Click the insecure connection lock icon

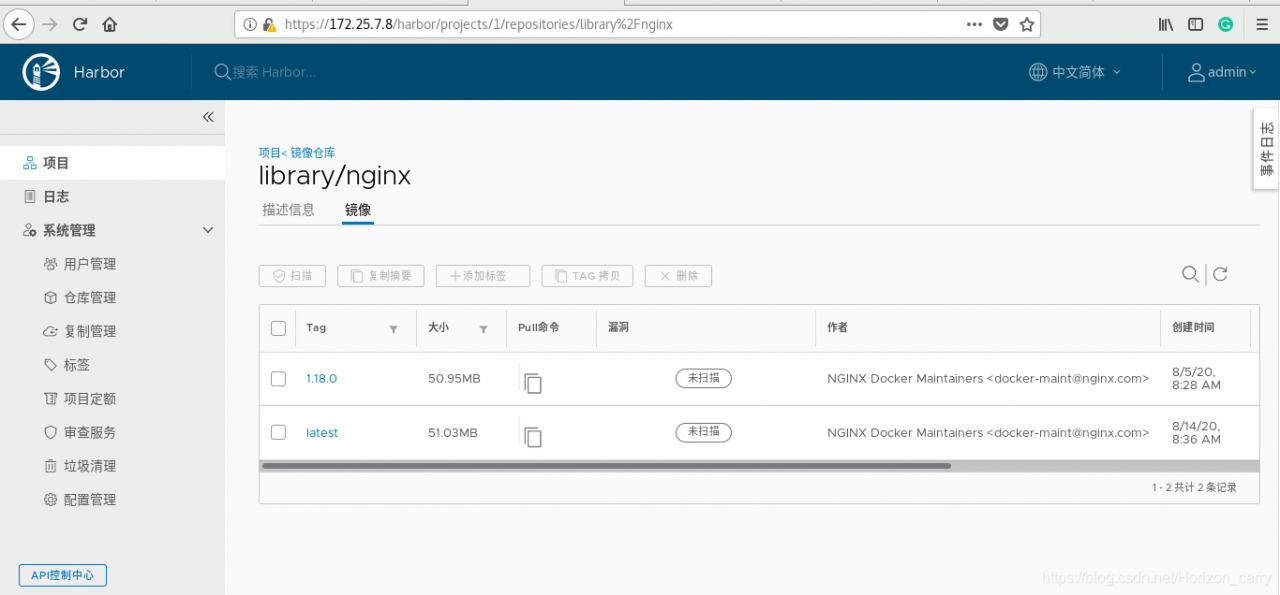pyautogui.click(x=269, y=24)
